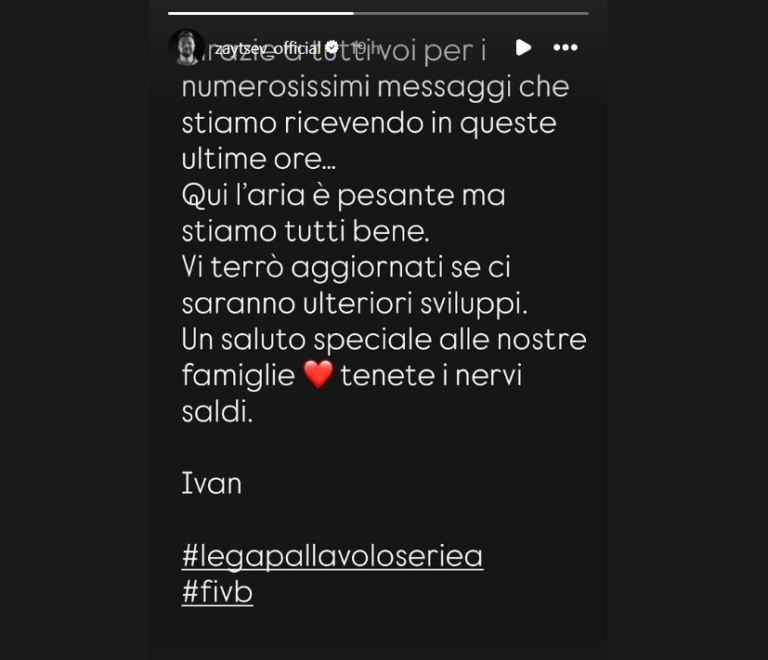
Task: Visit the zaytsev_official username link
Action: 267,48
